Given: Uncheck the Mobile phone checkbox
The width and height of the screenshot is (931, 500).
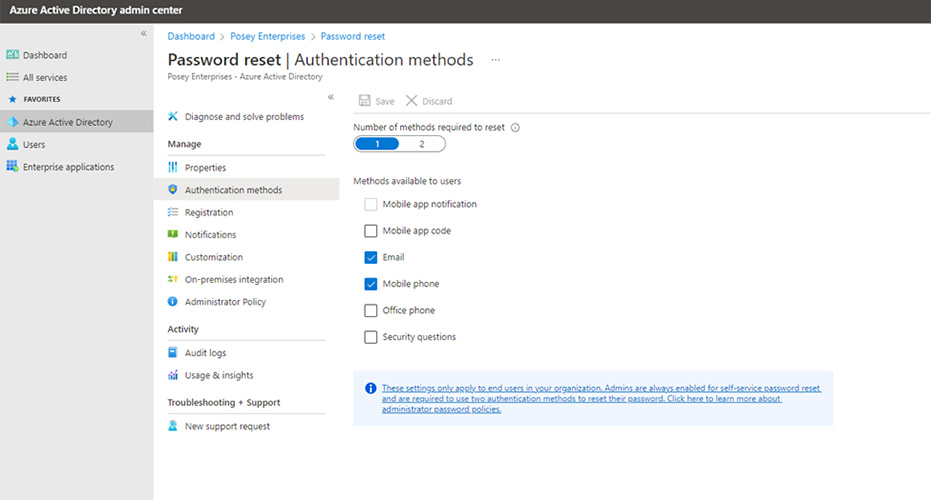Looking at the screenshot, I should 370,284.
